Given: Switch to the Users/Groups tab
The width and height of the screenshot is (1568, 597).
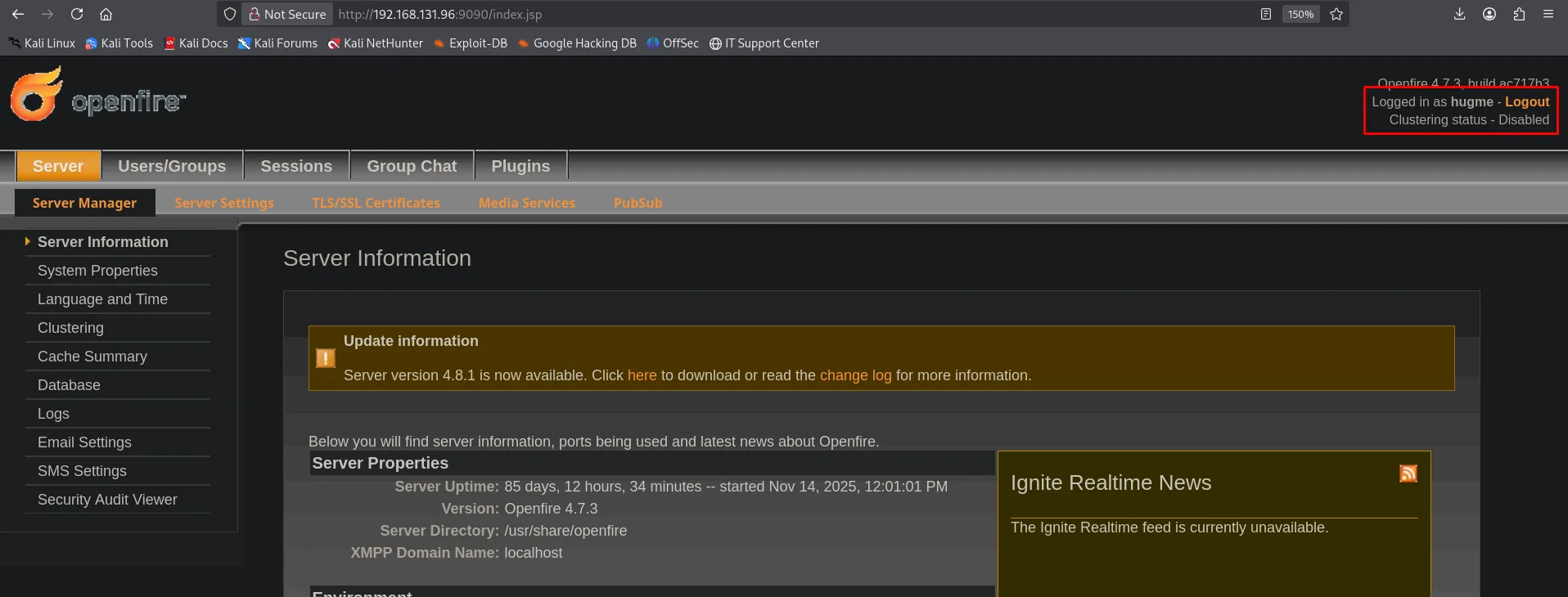Looking at the screenshot, I should (x=172, y=166).
